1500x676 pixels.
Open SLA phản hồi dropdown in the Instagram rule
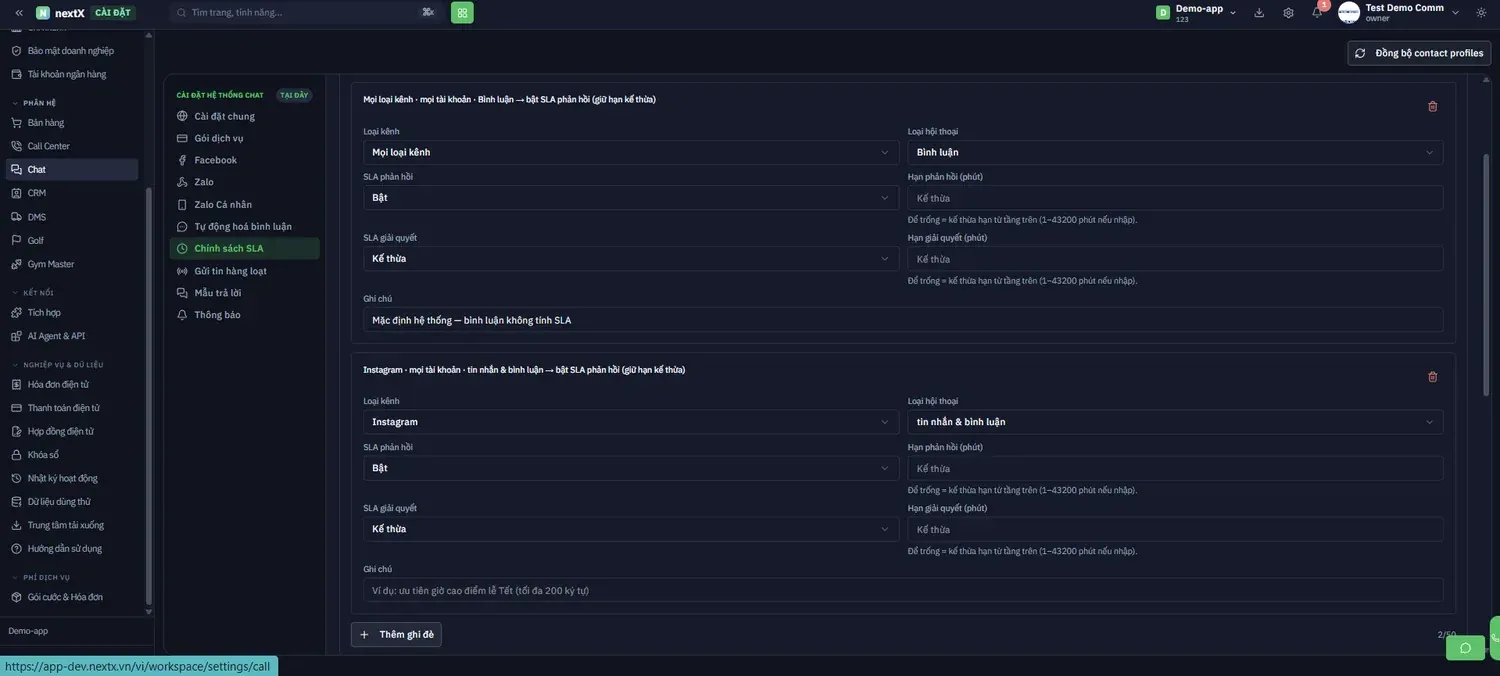(x=631, y=468)
